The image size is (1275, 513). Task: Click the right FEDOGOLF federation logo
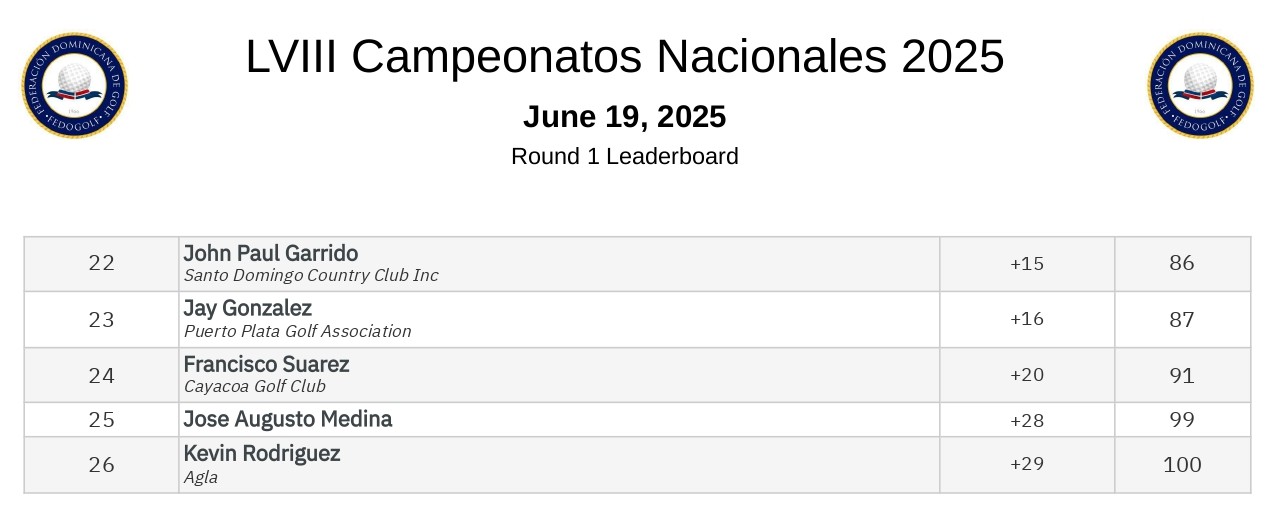pyautogui.click(x=1200, y=85)
